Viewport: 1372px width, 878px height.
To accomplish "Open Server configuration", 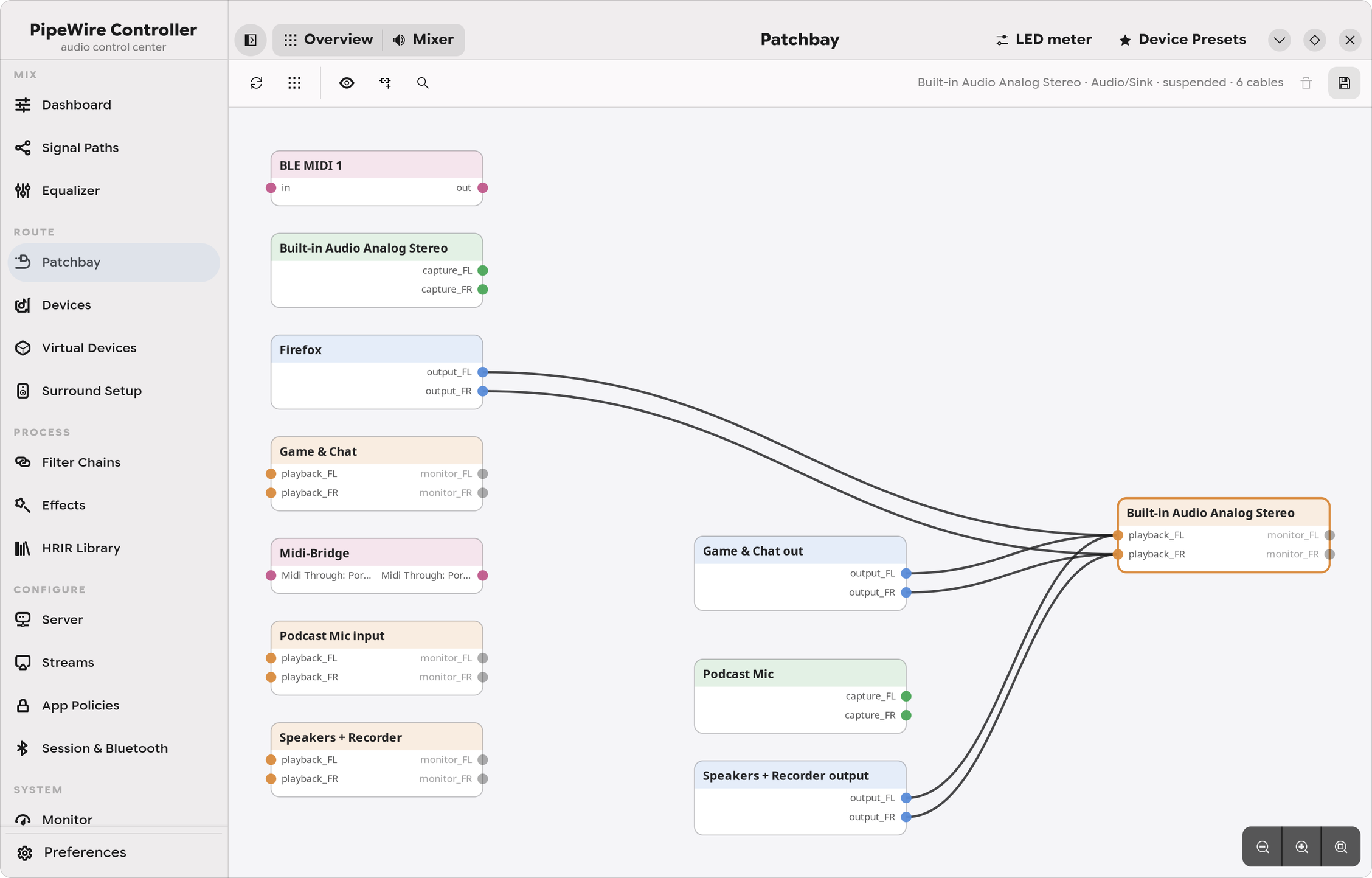I will click(x=114, y=619).
